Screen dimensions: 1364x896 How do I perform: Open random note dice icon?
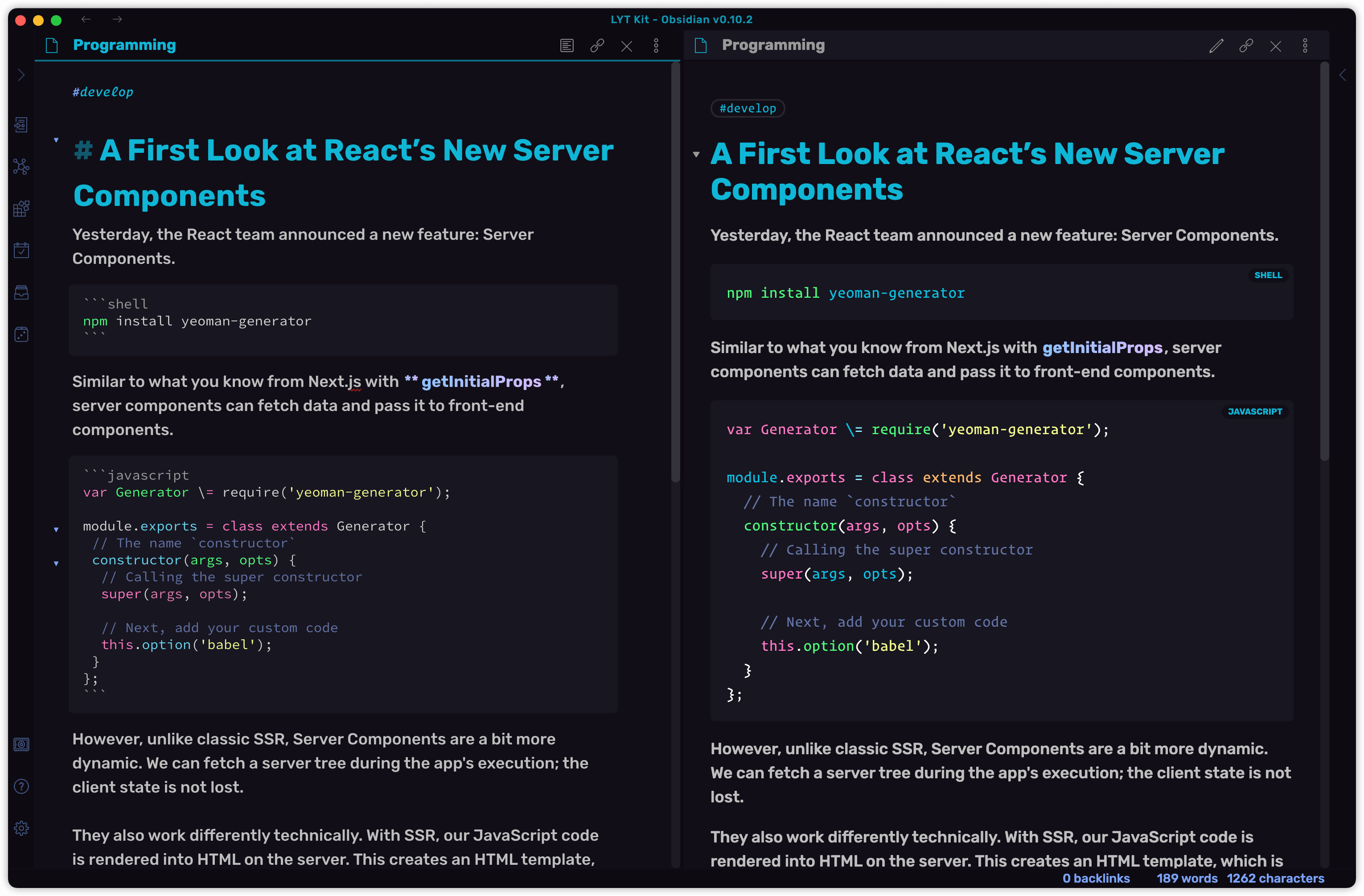pos(21,335)
